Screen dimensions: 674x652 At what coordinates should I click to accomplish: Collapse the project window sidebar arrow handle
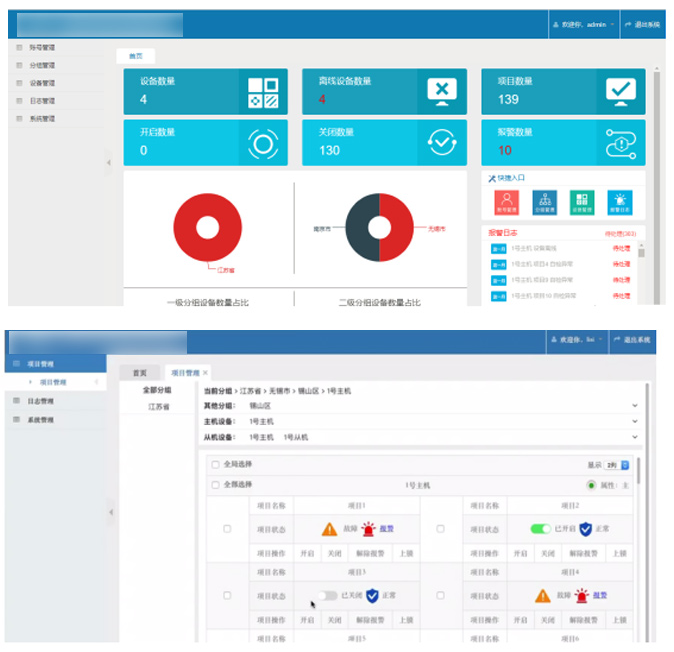(111, 512)
